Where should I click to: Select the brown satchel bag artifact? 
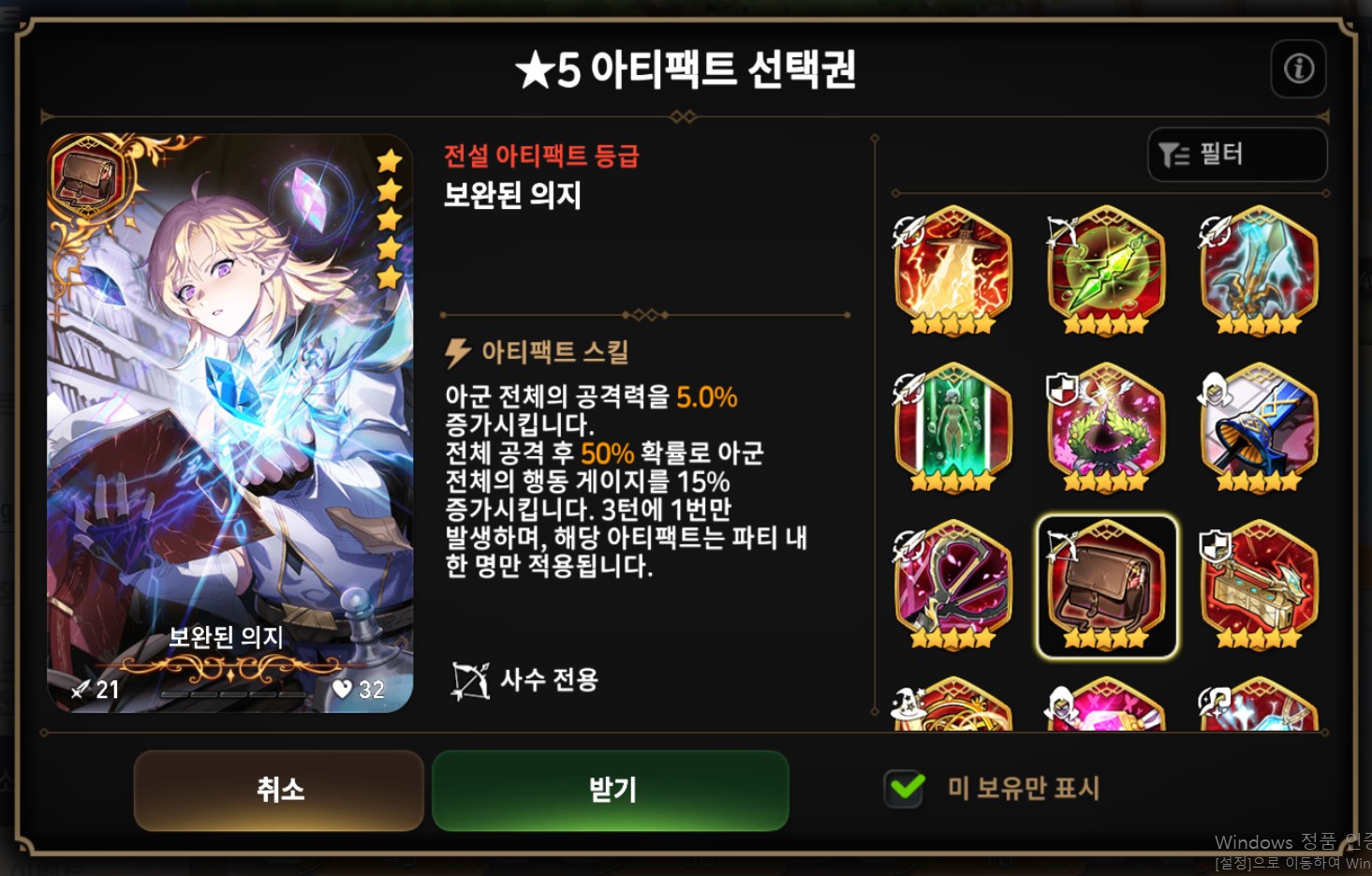pyautogui.click(x=1106, y=586)
